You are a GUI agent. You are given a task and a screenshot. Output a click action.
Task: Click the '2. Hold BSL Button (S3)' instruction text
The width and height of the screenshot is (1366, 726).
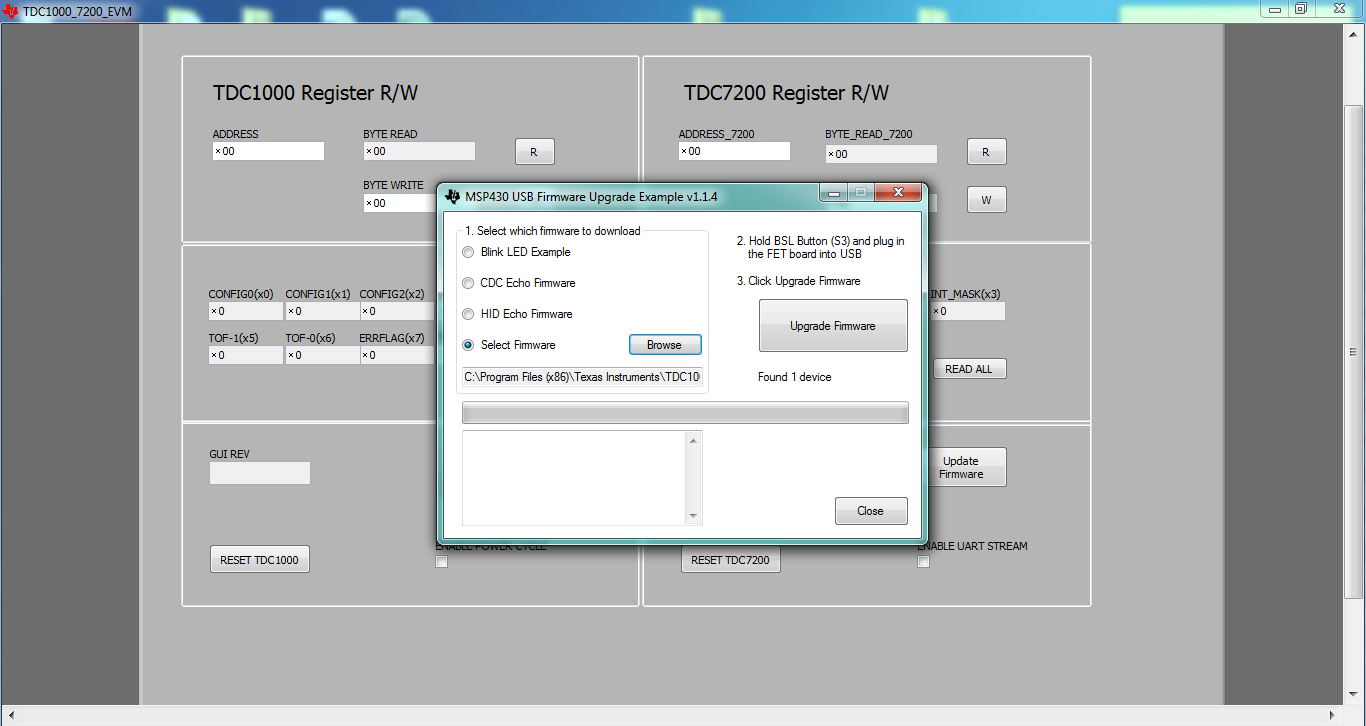click(x=821, y=248)
